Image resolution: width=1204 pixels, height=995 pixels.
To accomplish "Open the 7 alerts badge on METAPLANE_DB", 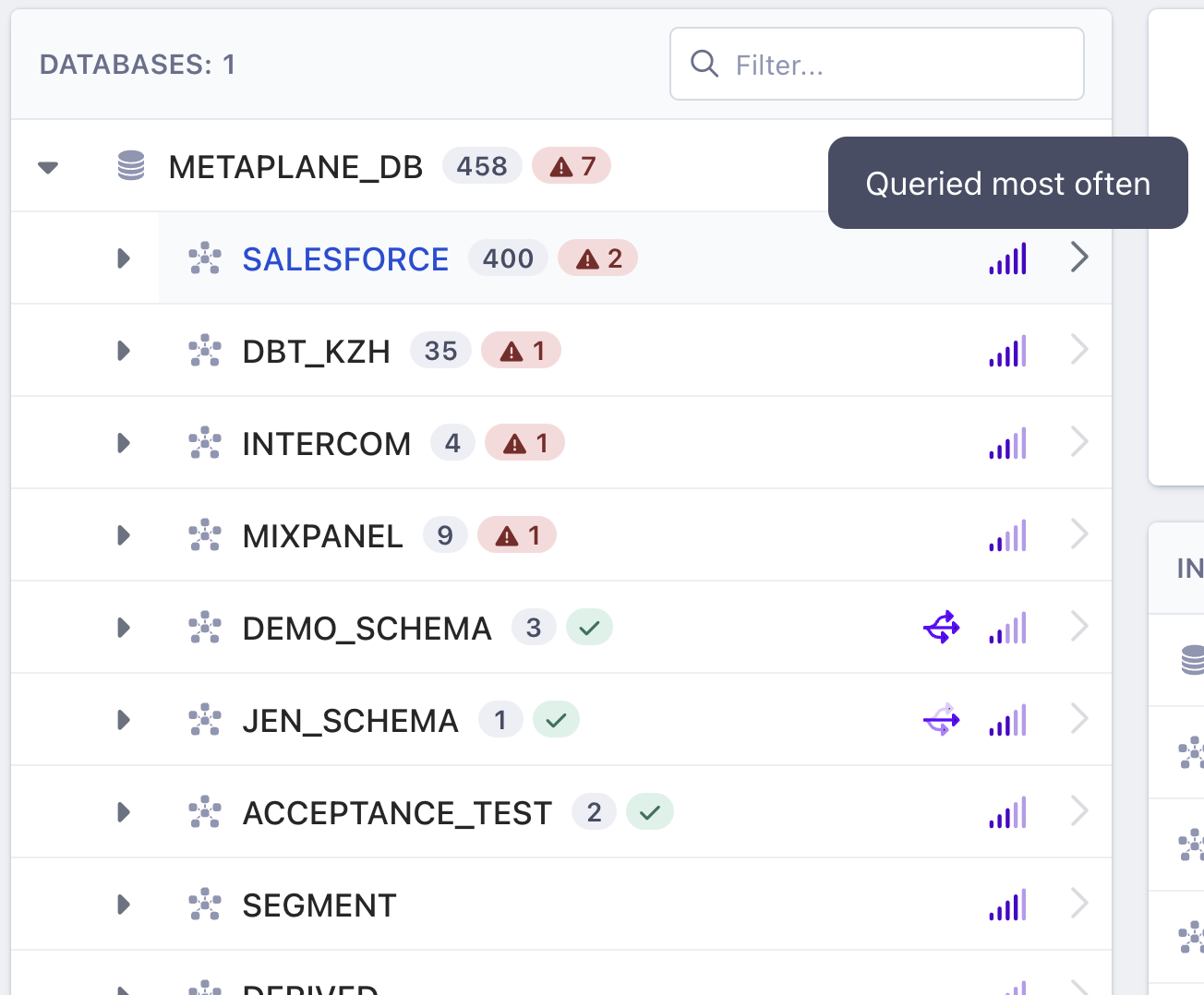I will click(x=572, y=166).
